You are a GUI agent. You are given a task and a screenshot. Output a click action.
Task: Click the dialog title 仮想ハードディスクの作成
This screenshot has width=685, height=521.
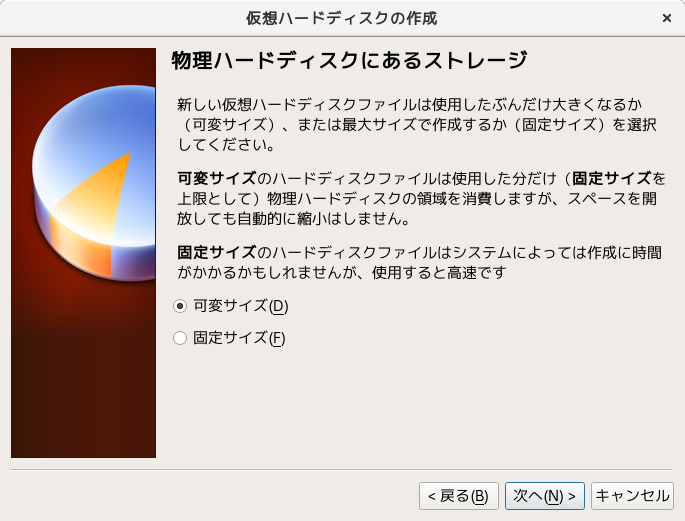point(341,18)
